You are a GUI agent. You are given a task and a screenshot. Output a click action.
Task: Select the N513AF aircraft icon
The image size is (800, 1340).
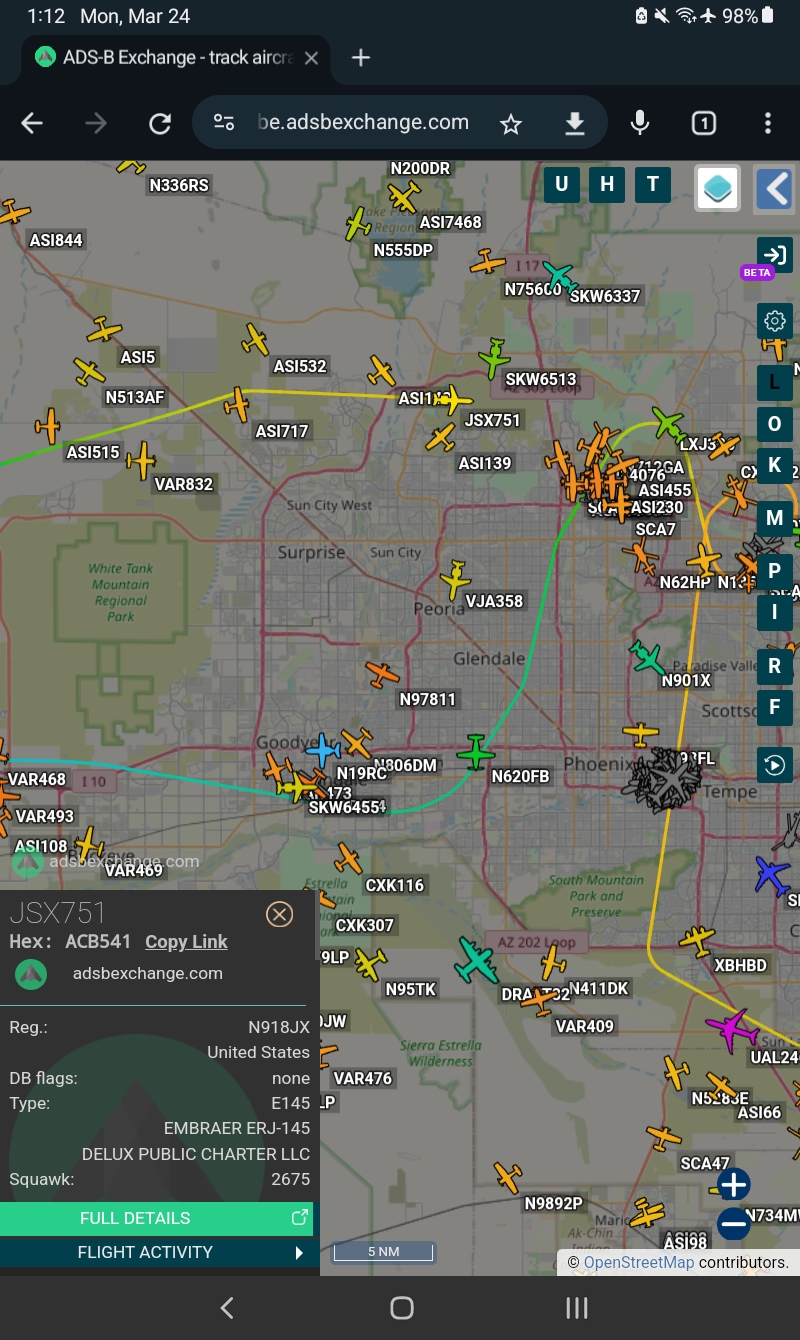(x=90, y=373)
